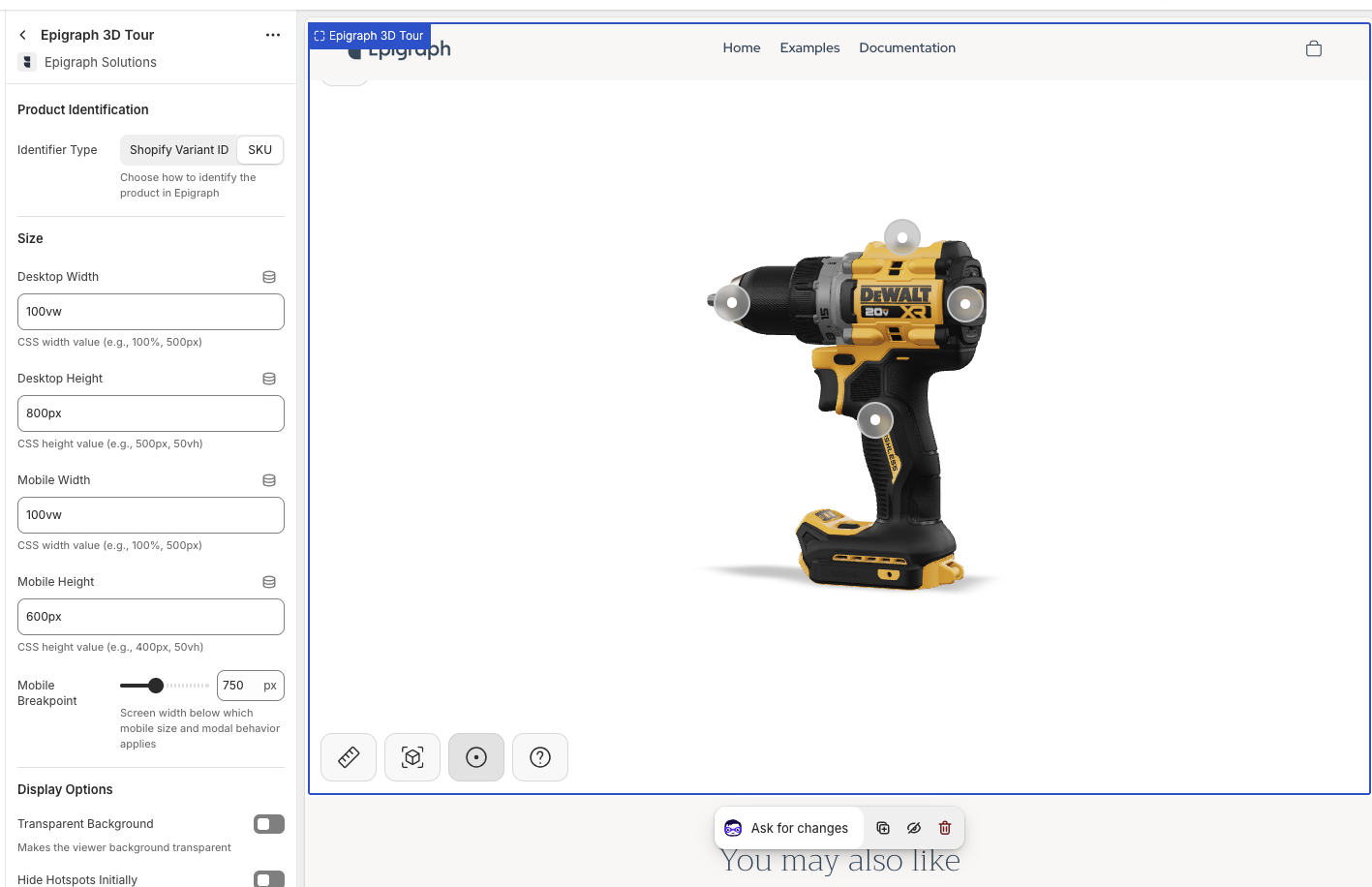The width and height of the screenshot is (1372, 887).
Task: Enable Transparent Background
Action: click(268, 824)
